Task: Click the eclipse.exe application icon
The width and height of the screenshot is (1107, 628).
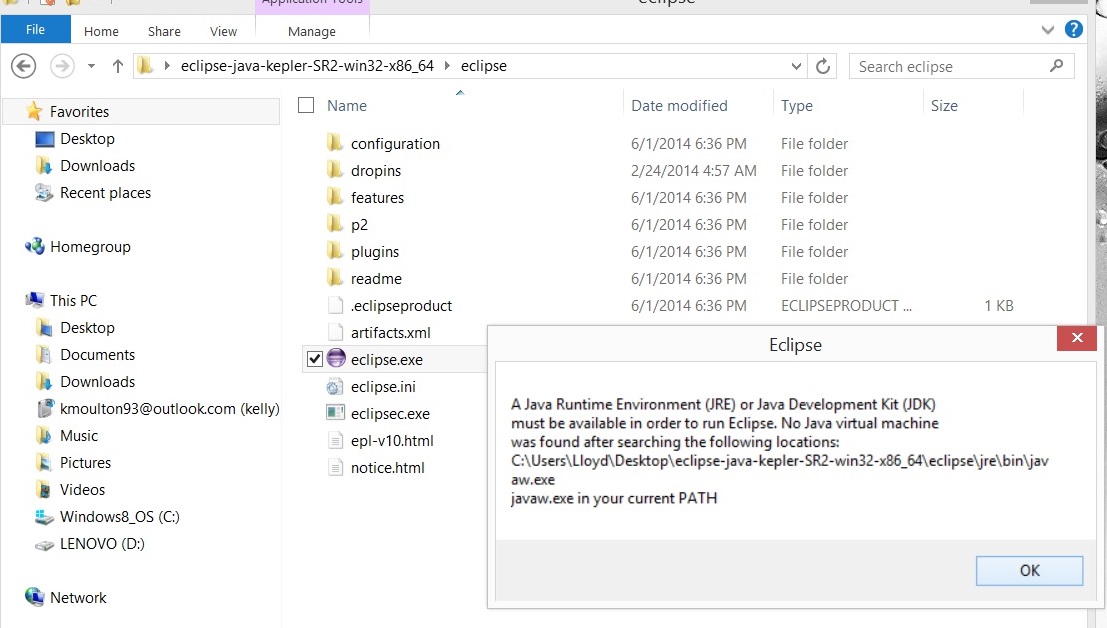Action: (336, 358)
